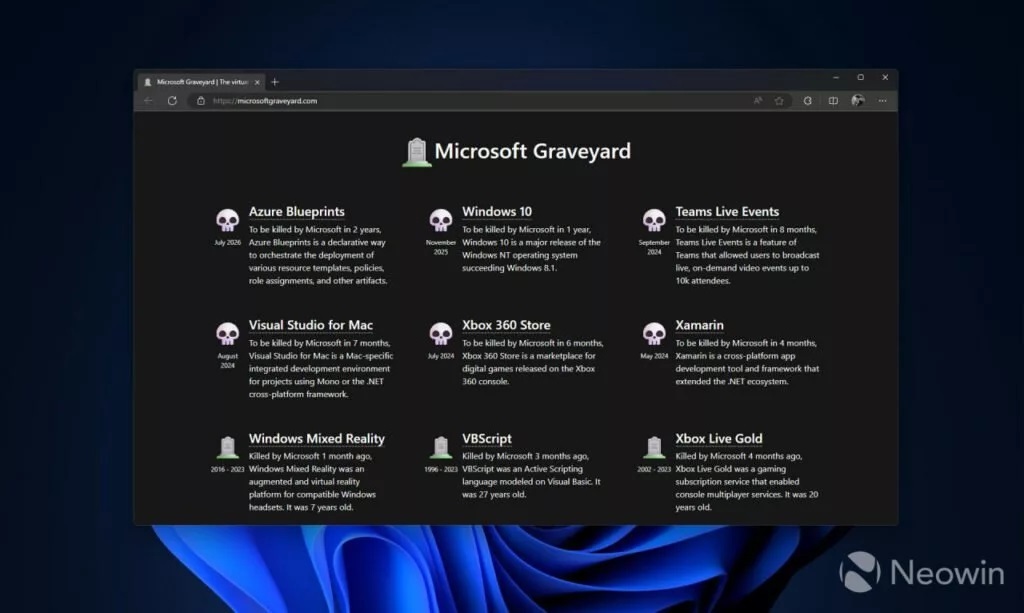Image resolution: width=1024 pixels, height=613 pixels.
Task: Maximize the browser window
Action: click(861, 77)
